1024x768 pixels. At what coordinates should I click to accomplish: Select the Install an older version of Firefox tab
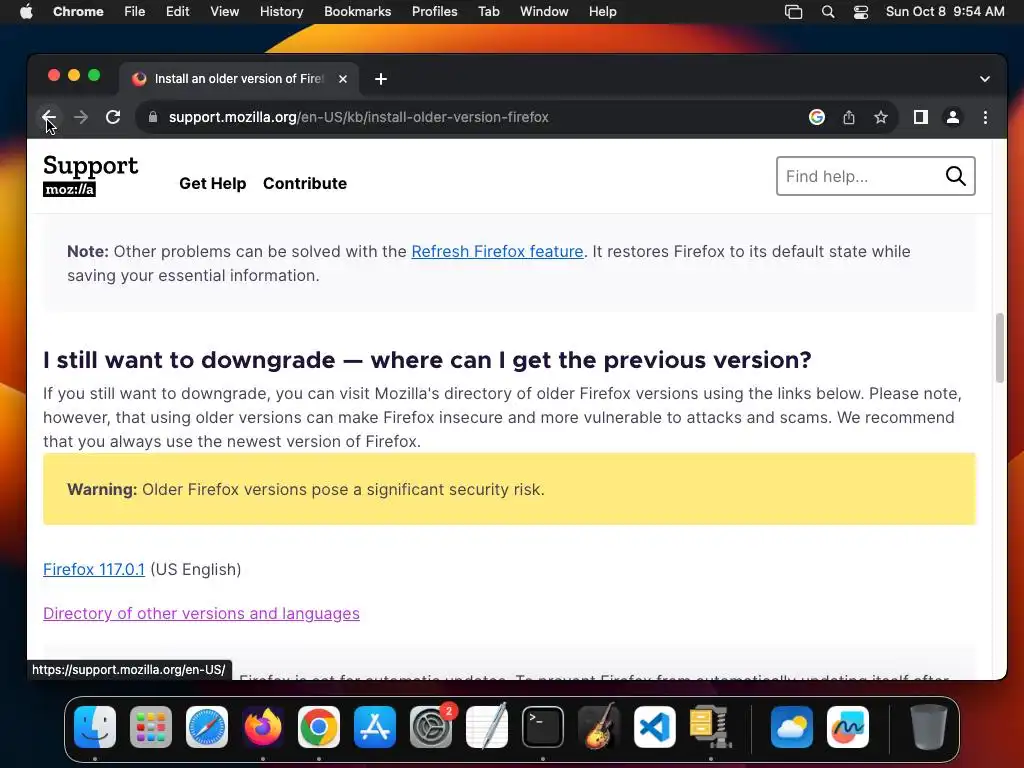click(x=239, y=79)
